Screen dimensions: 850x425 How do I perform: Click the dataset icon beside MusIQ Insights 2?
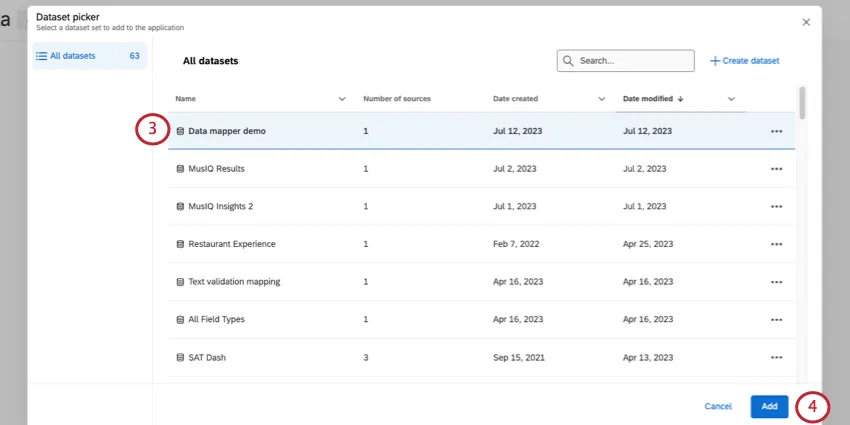pyautogui.click(x=180, y=207)
